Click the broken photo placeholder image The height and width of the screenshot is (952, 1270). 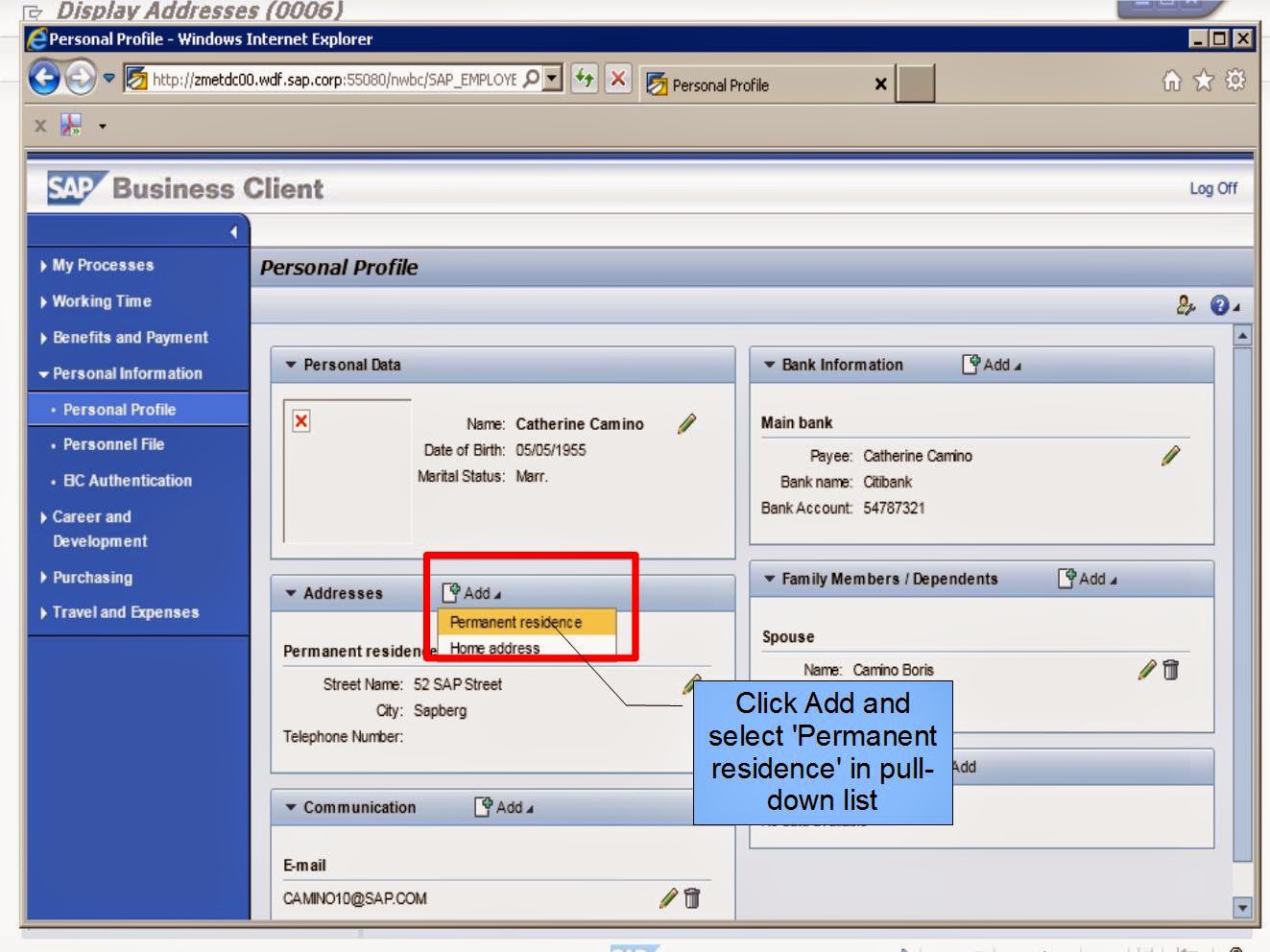coord(301,421)
